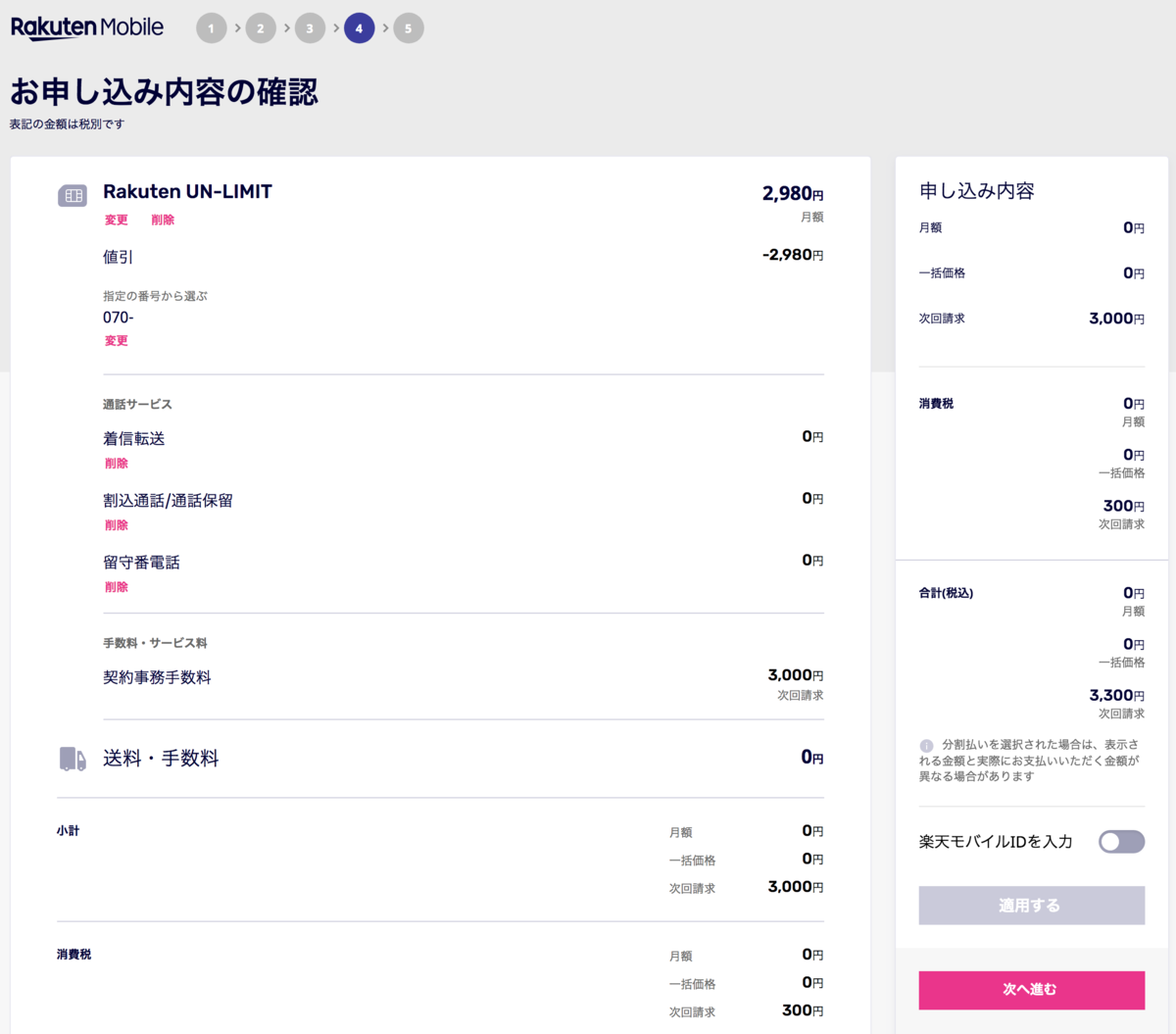The image size is (1176, 1034).
Task: Delete the 割込通話/通話保留 service
Action: click(117, 525)
